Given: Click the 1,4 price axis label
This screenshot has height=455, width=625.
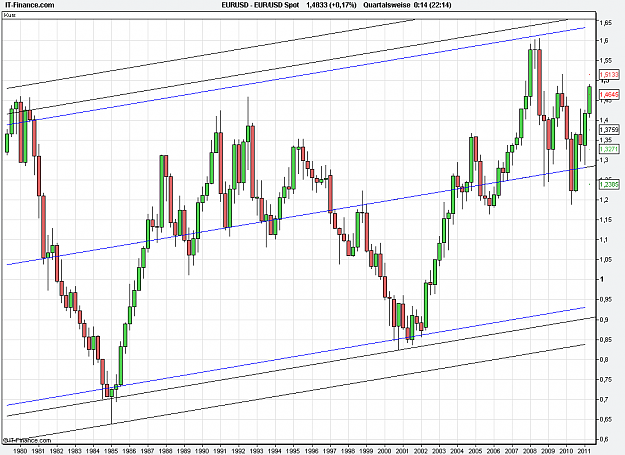Looking at the screenshot, I should tap(604, 120).
